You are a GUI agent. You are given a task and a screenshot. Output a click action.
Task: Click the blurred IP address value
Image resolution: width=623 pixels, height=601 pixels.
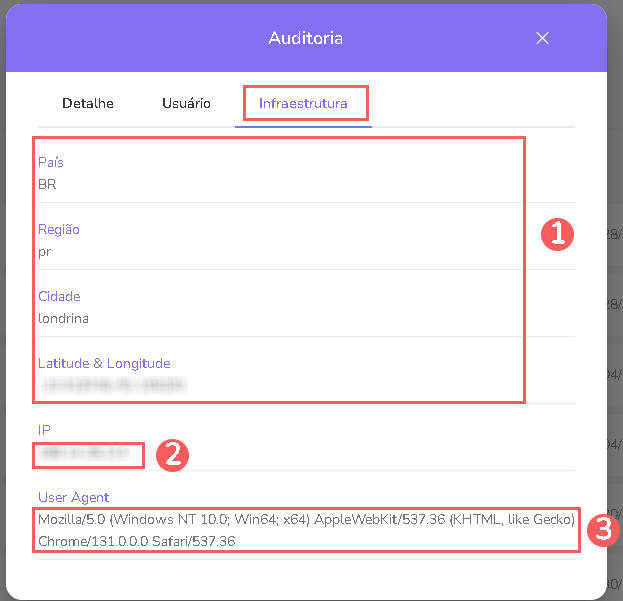[84, 453]
